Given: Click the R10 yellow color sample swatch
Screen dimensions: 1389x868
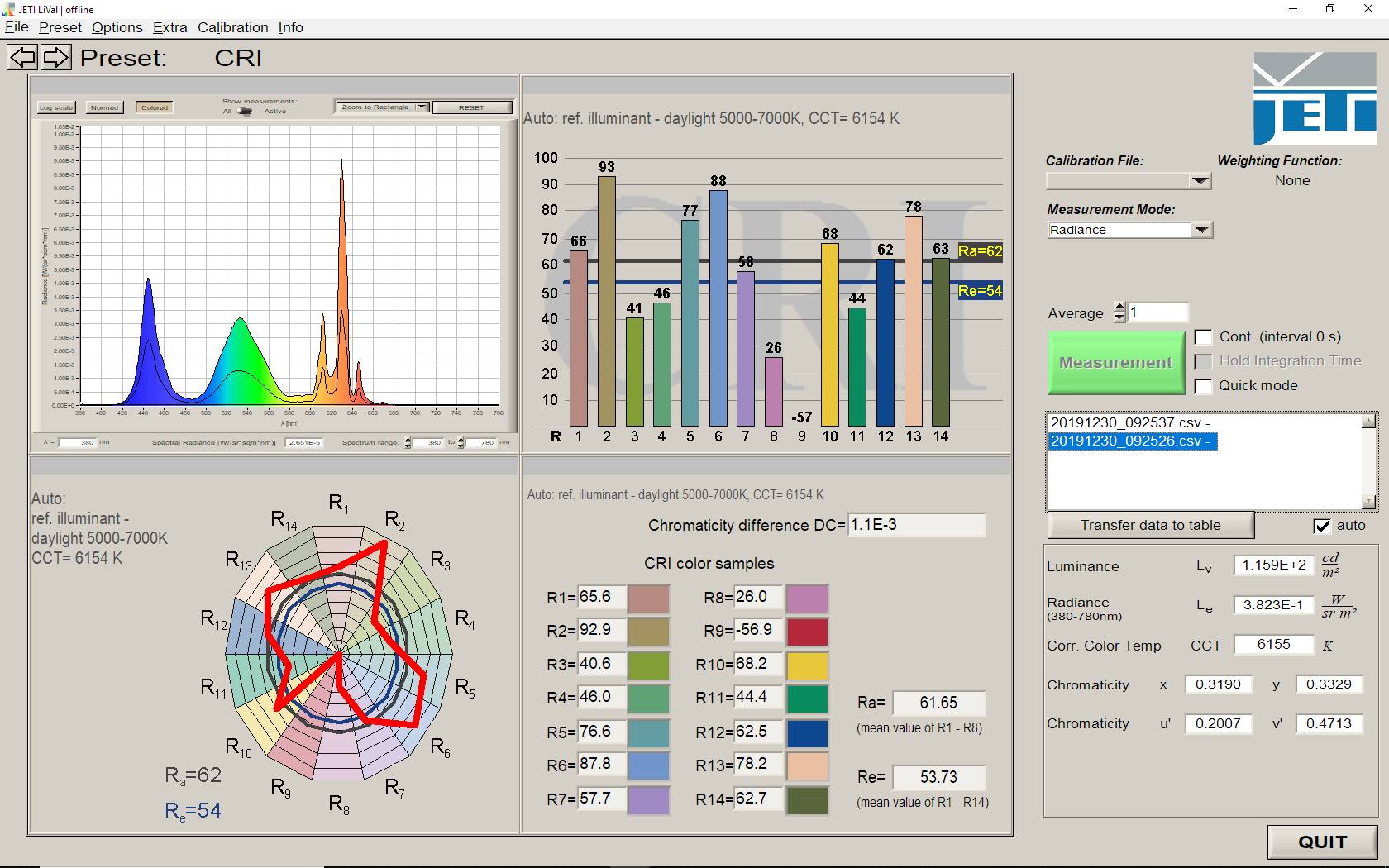Looking at the screenshot, I should point(807,665).
